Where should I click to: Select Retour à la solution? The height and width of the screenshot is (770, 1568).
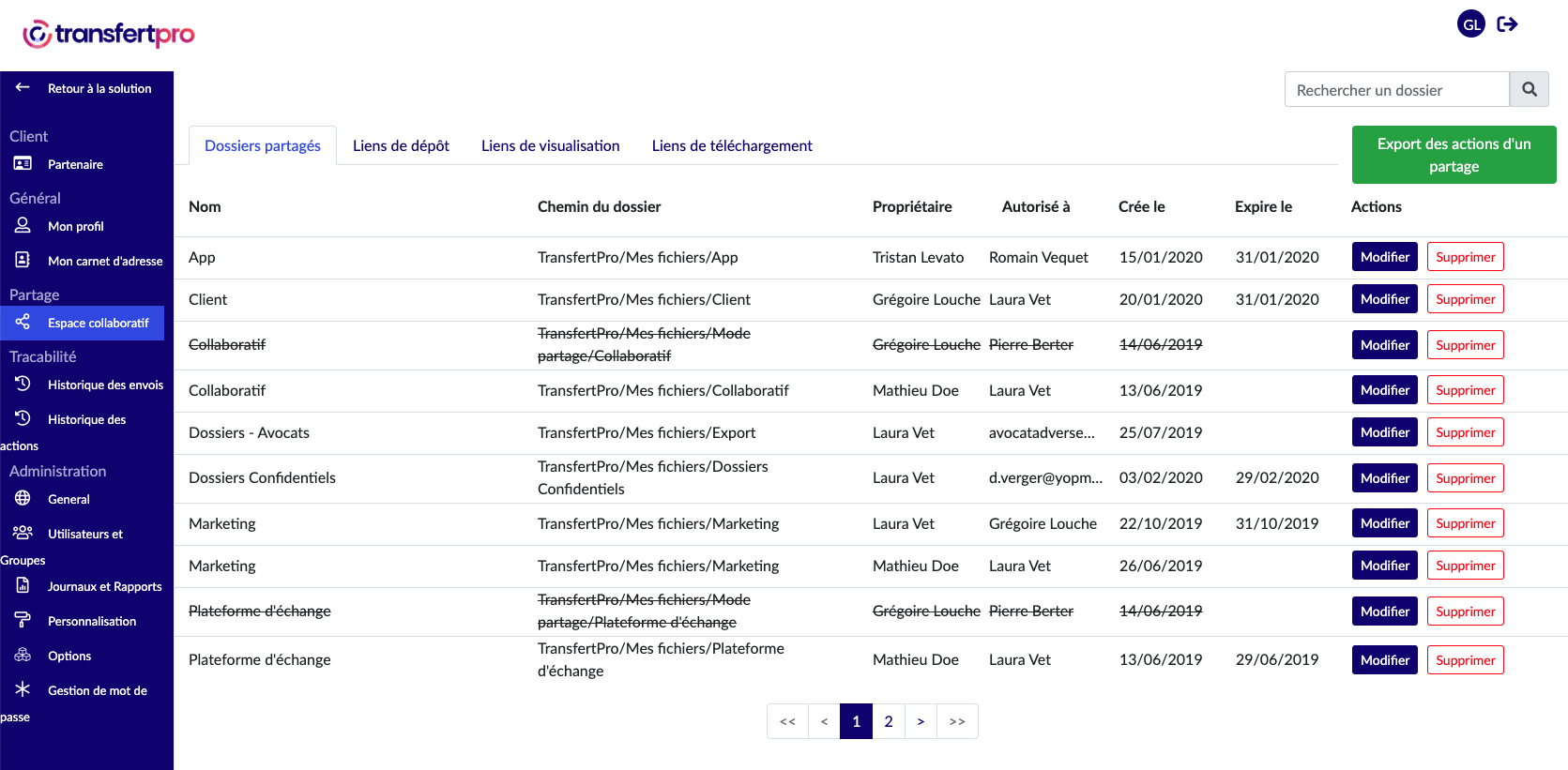(99, 88)
